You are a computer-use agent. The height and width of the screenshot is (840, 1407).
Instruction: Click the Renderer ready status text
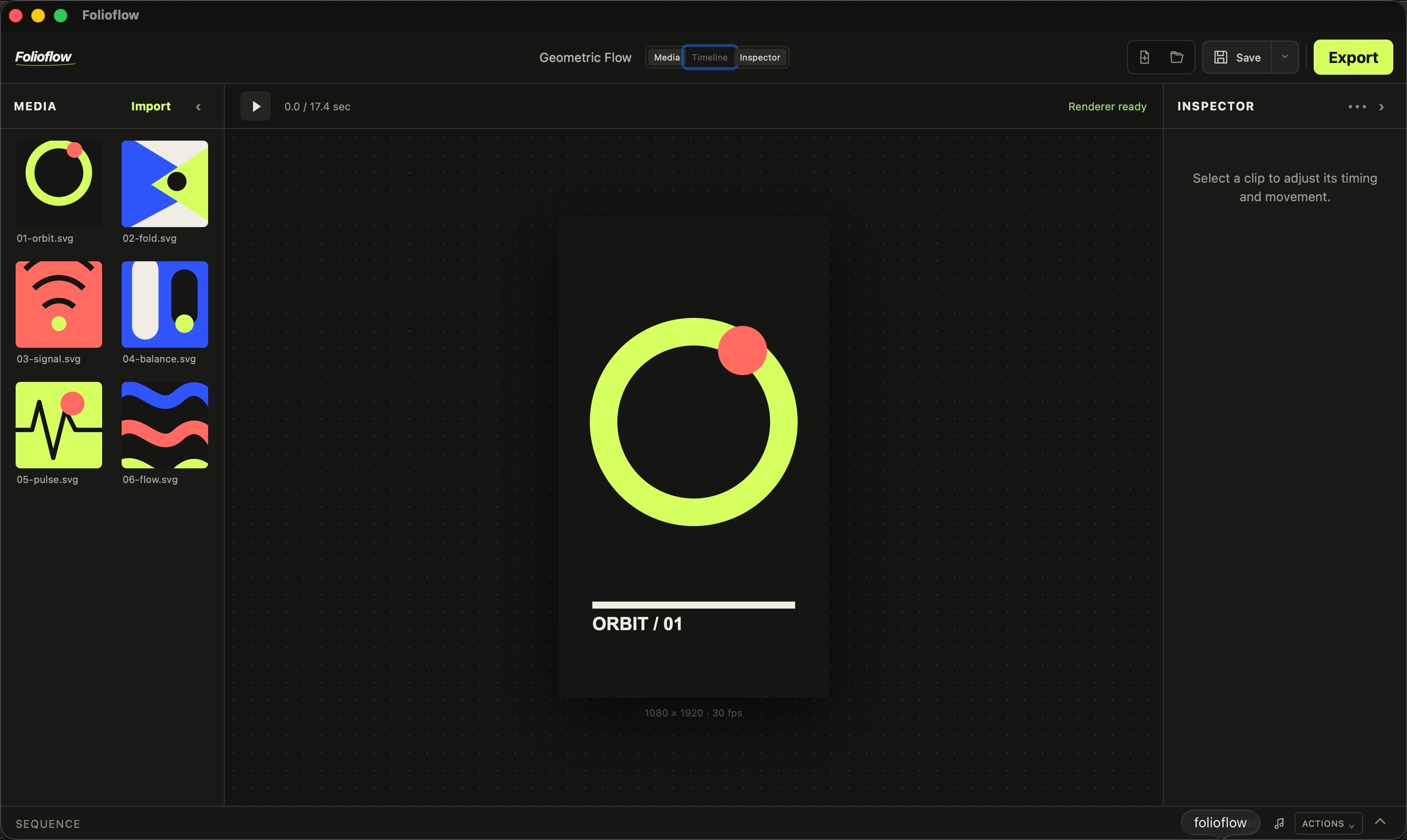tap(1107, 106)
